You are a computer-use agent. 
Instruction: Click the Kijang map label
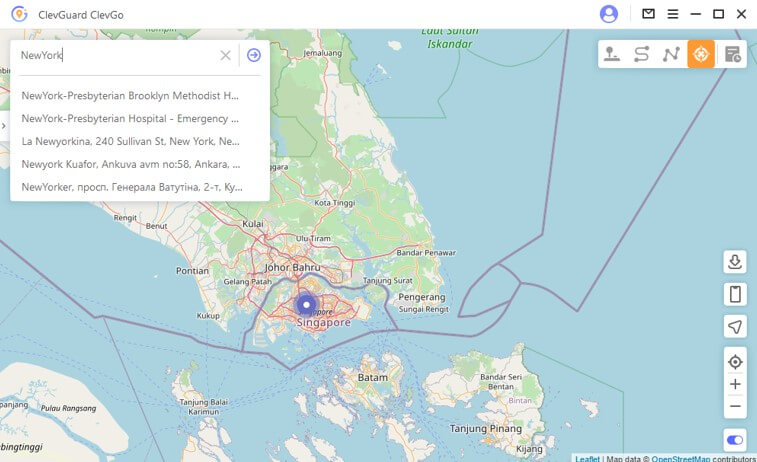(x=529, y=449)
